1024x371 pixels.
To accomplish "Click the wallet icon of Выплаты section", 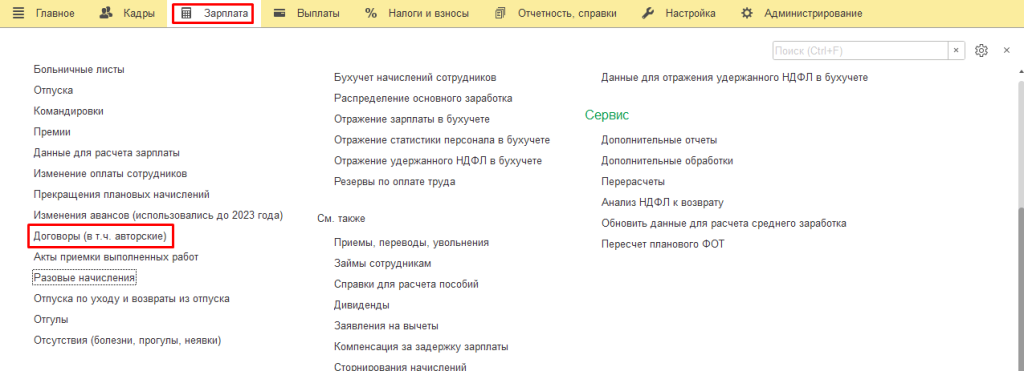I will [x=280, y=13].
